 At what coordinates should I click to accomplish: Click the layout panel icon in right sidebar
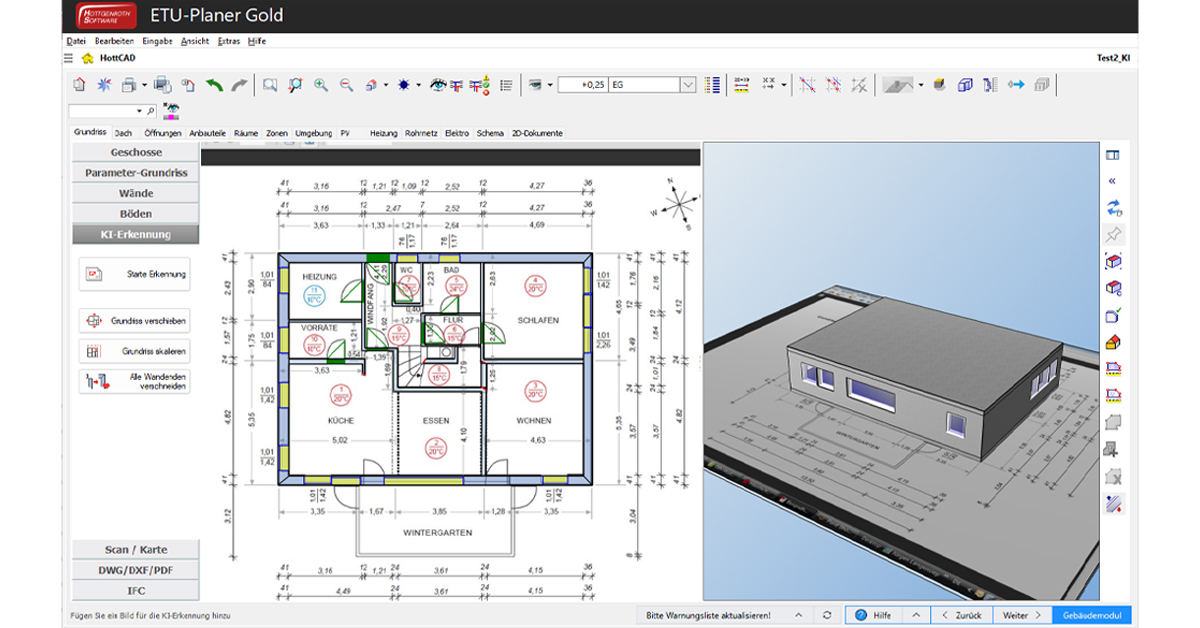1113,155
